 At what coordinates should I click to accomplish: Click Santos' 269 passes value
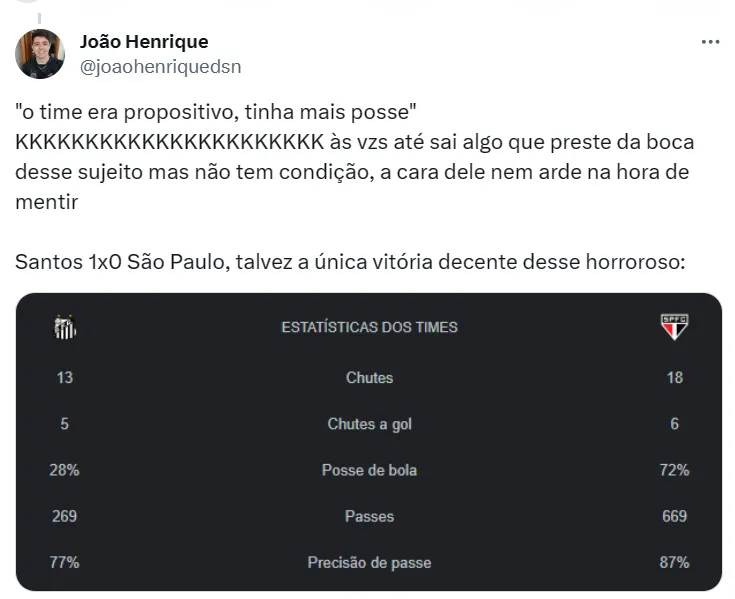(65, 516)
